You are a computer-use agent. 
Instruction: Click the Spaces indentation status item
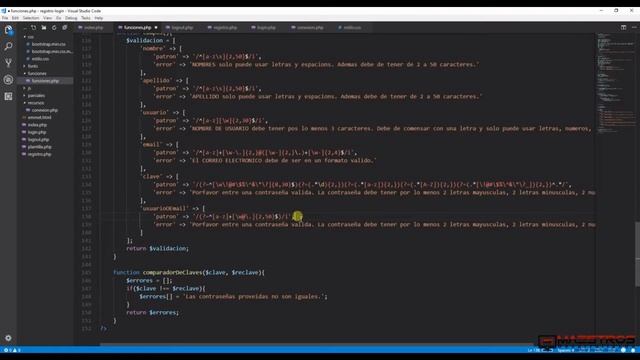click(566, 350)
